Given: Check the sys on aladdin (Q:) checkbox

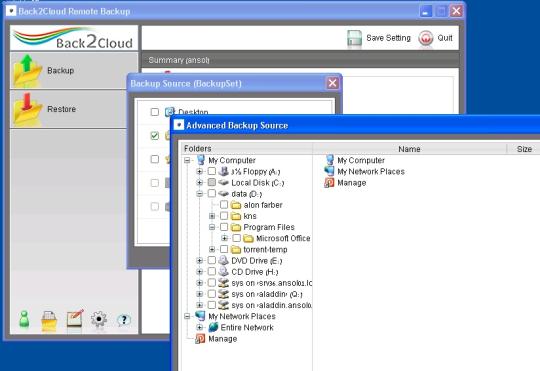Looking at the screenshot, I should (x=212, y=294).
